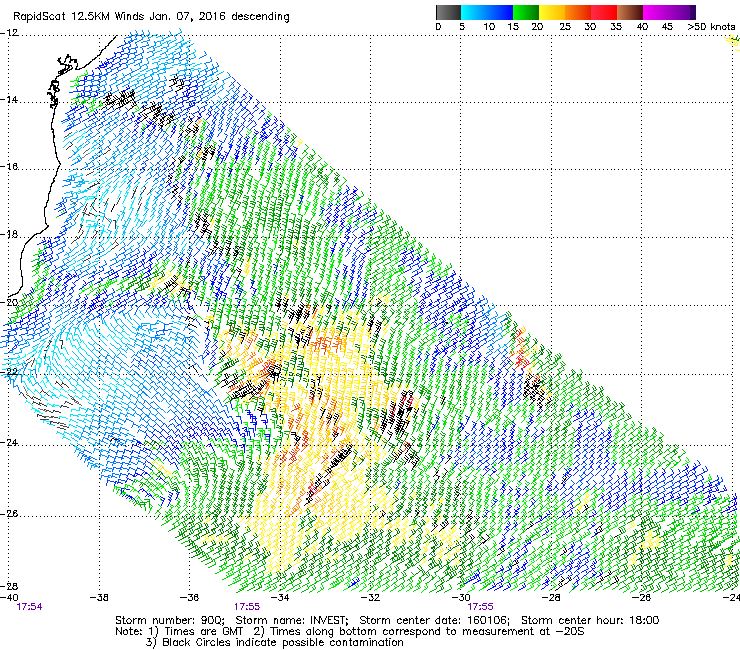Click the '-32' longitude axis label
Image resolution: width=740 pixels, height=650 pixels.
point(370,598)
